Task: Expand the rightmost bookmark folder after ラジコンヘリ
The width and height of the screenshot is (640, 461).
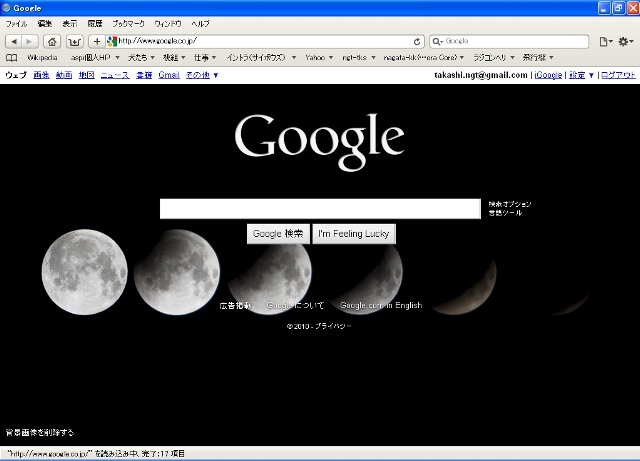Action: (538, 58)
